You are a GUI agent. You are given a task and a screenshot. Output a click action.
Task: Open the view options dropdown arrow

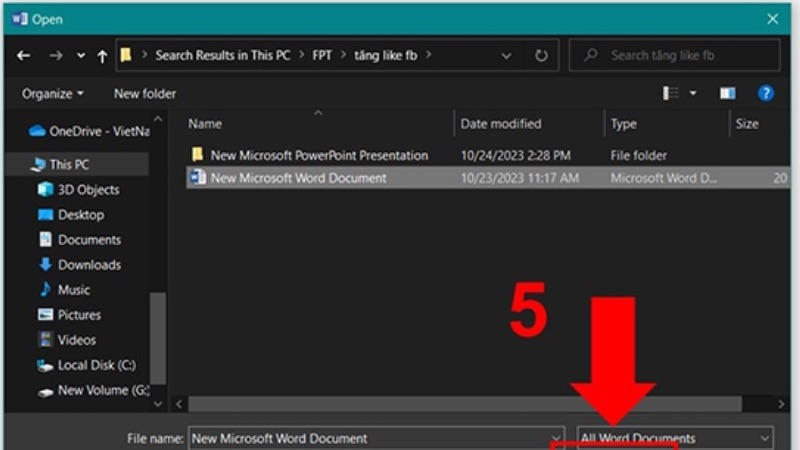[x=693, y=93]
